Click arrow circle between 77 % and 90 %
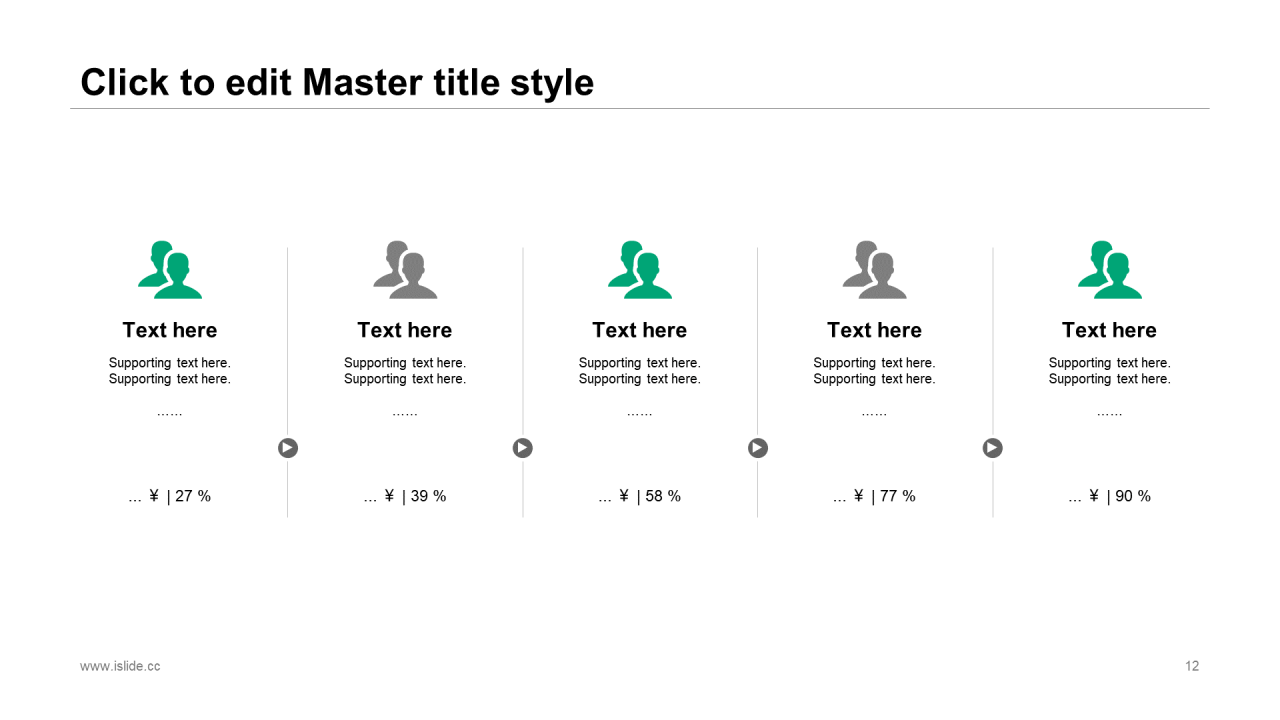 coord(993,448)
